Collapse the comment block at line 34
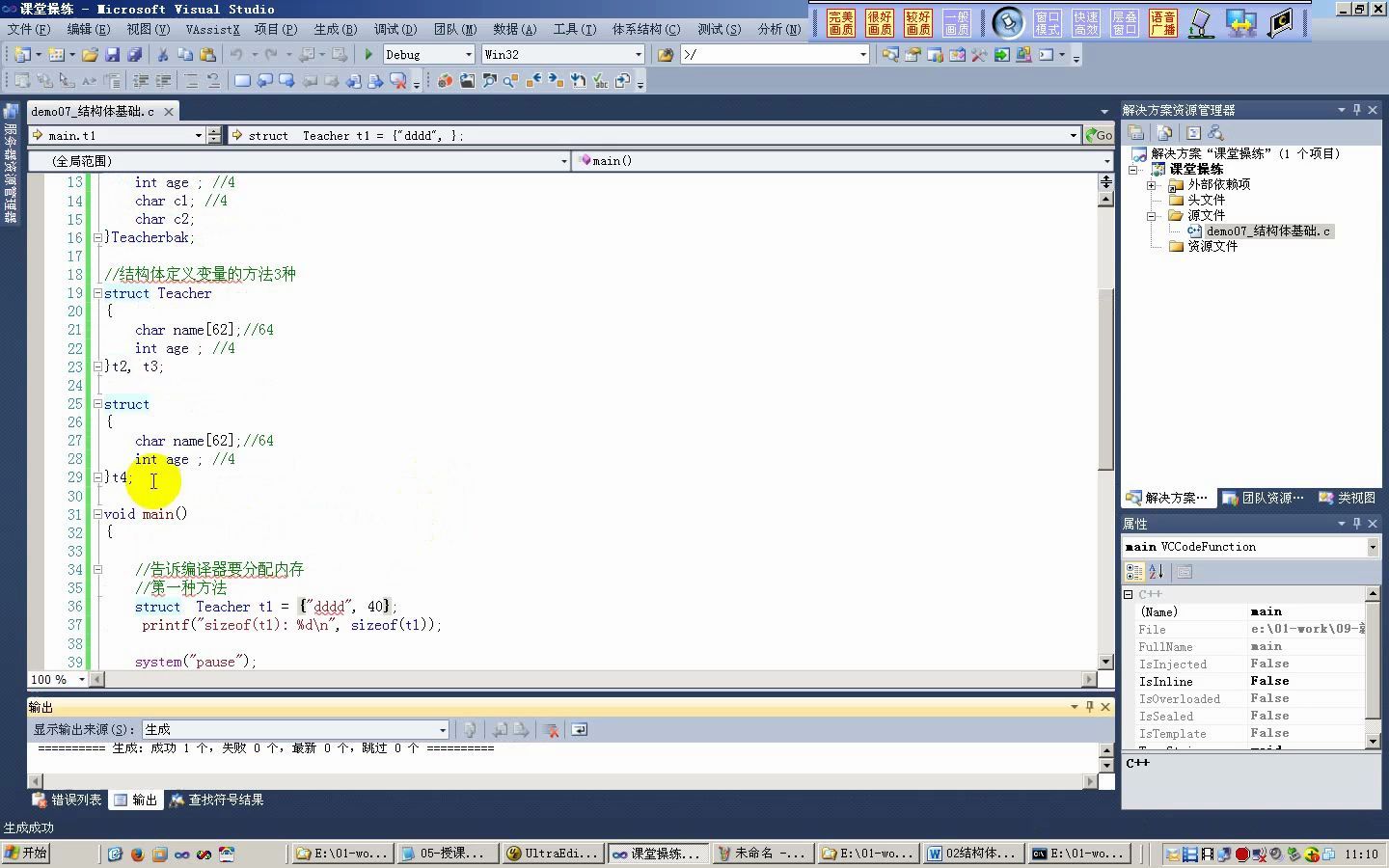The image size is (1389, 868). click(97, 570)
